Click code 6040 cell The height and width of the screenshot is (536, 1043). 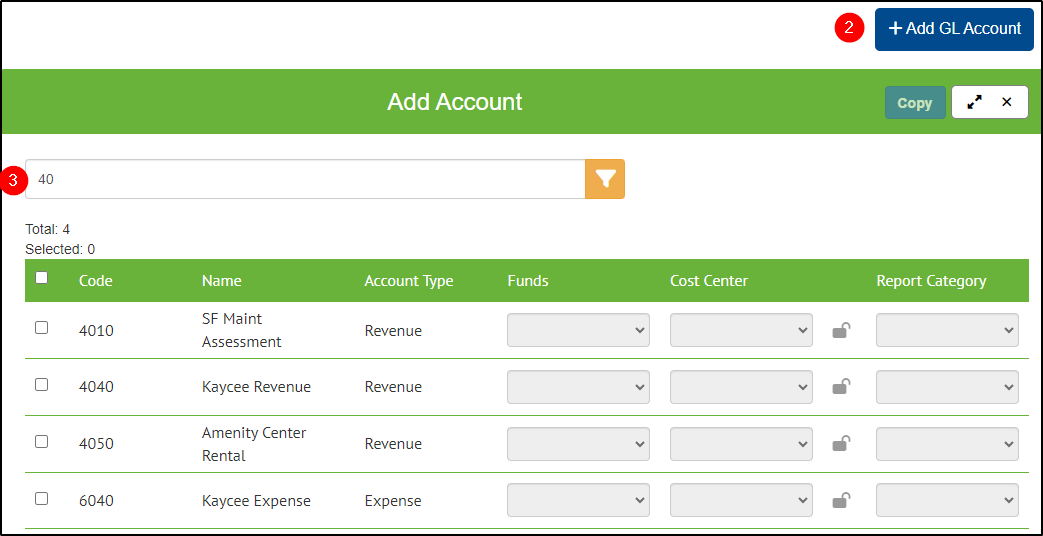point(96,501)
